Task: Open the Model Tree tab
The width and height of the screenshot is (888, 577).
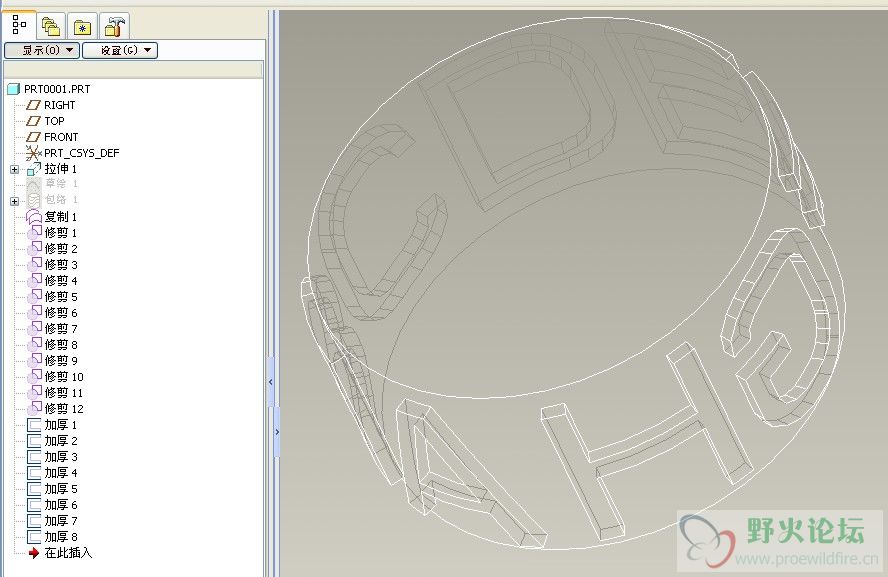Action: (19, 25)
